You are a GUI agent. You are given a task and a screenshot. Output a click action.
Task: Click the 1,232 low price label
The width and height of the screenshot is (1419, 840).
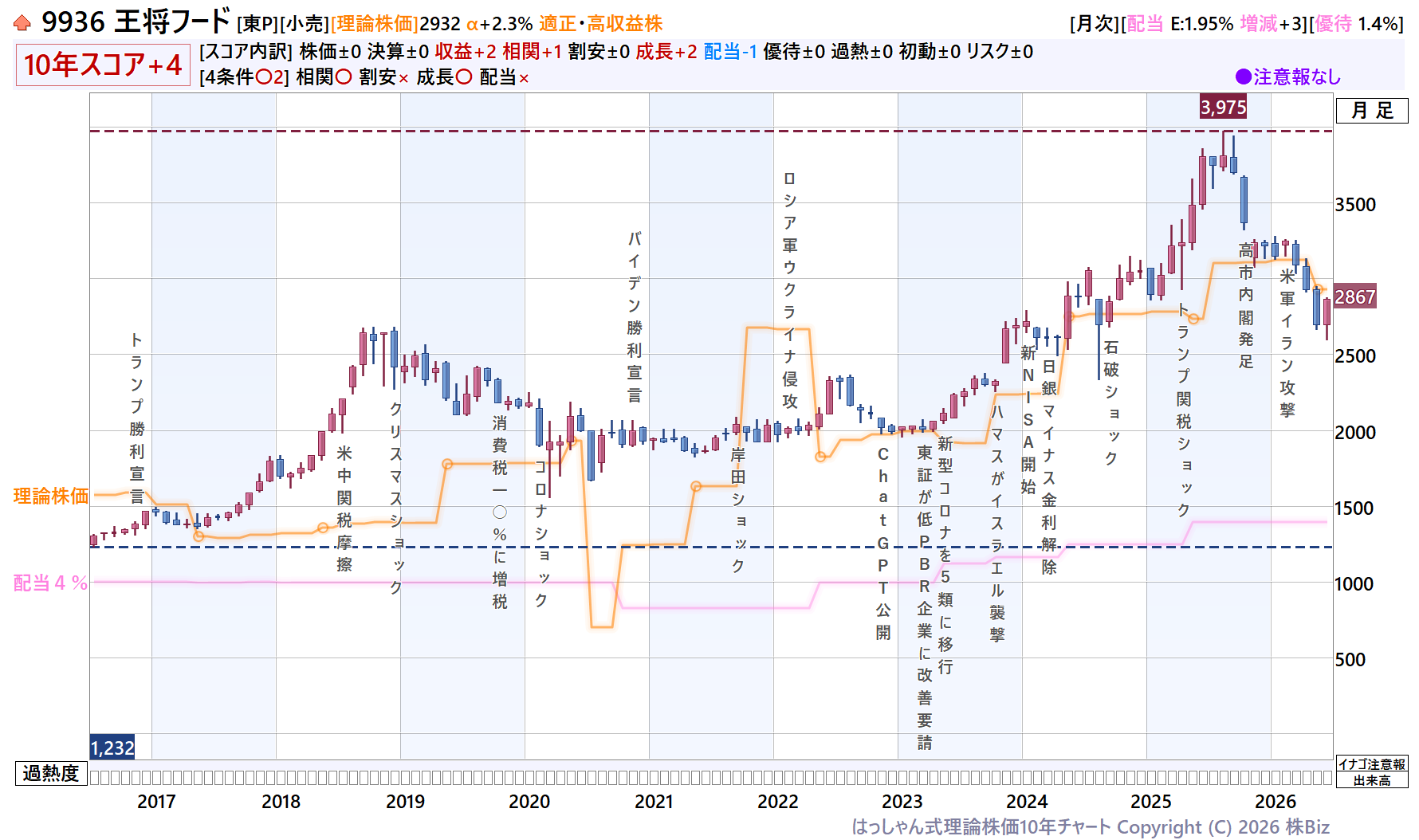[x=112, y=748]
